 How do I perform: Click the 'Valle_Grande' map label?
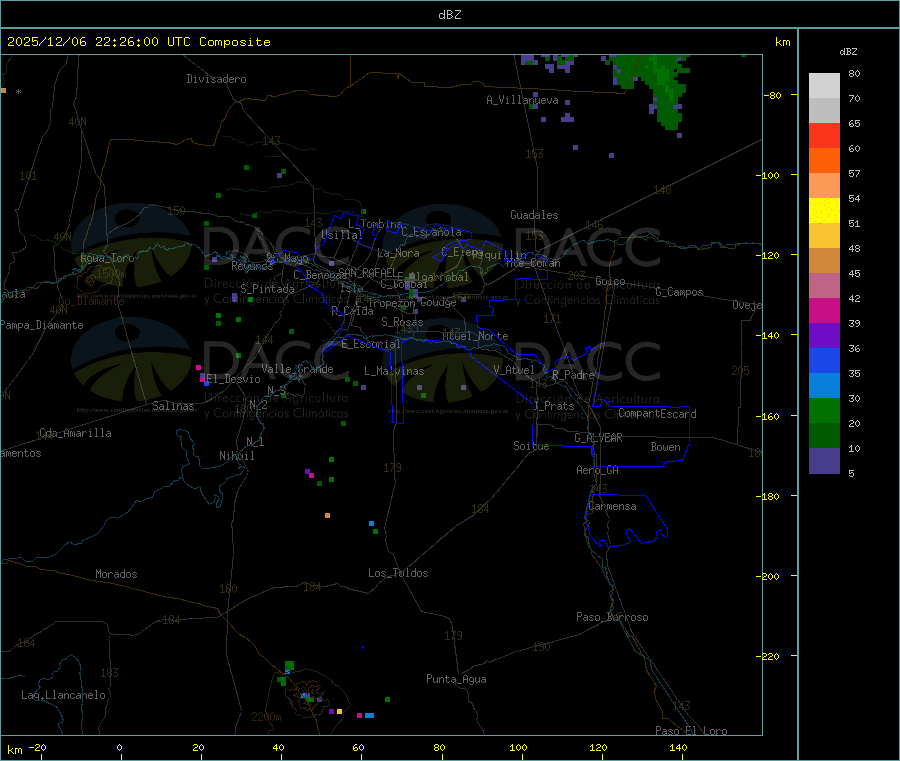point(297,369)
